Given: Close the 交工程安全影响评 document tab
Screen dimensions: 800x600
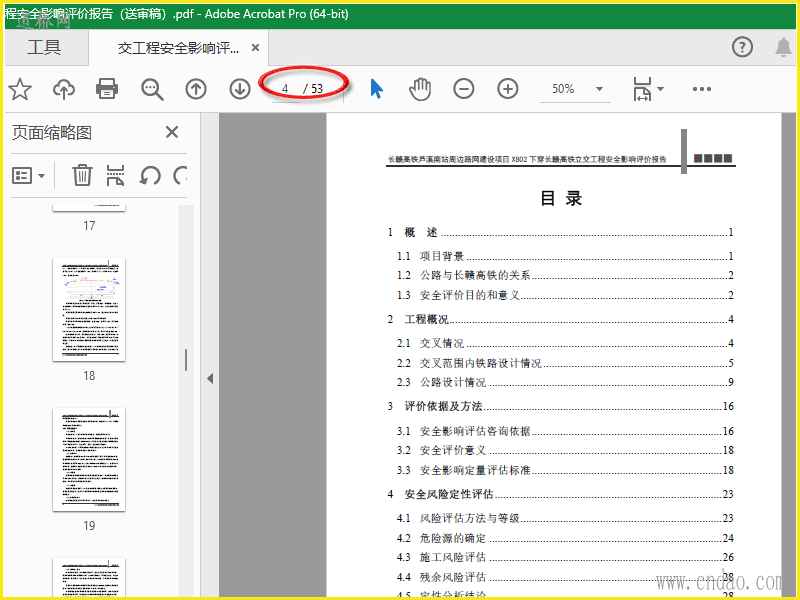Looking at the screenshot, I should pos(256,48).
